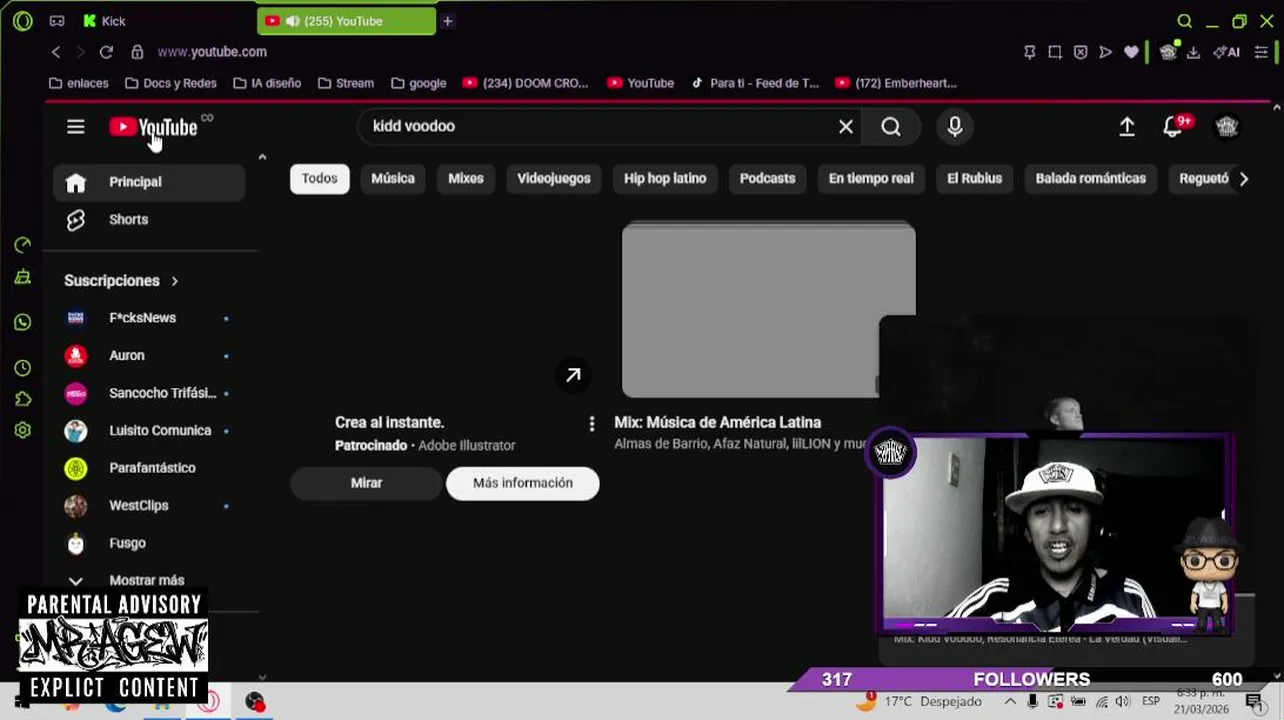Image resolution: width=1284 pixels, height=720 pixels.
Task: Go back to previous page
Action: (56, 52)
